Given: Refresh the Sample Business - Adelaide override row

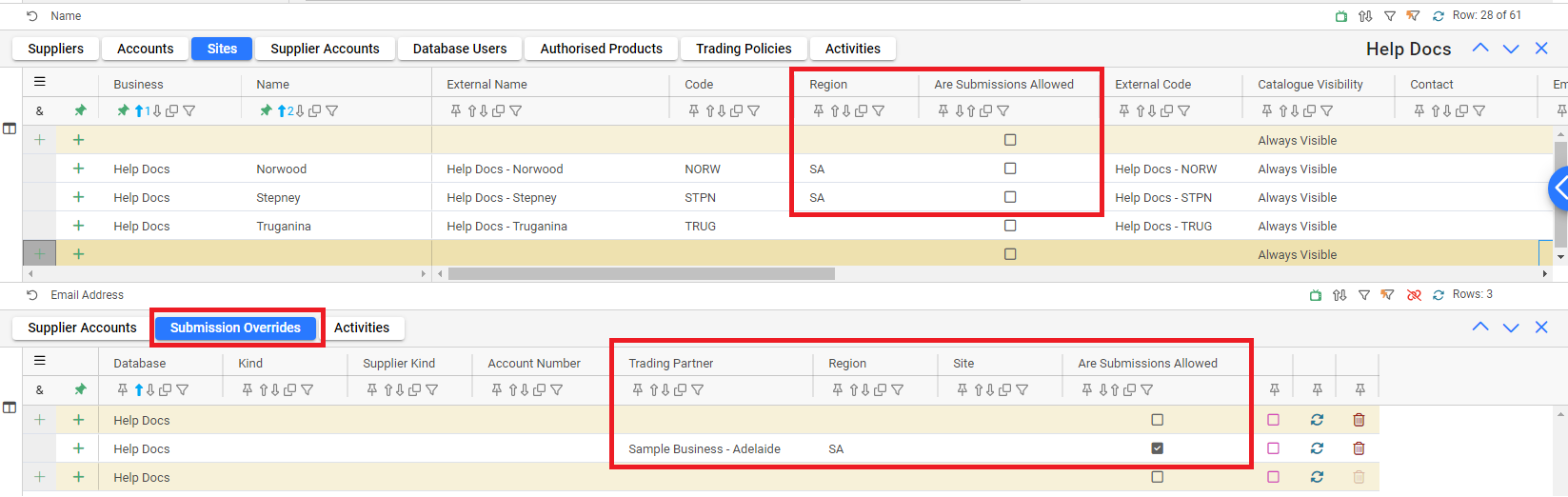Looking at the screenshot, I should [1317, 448].
